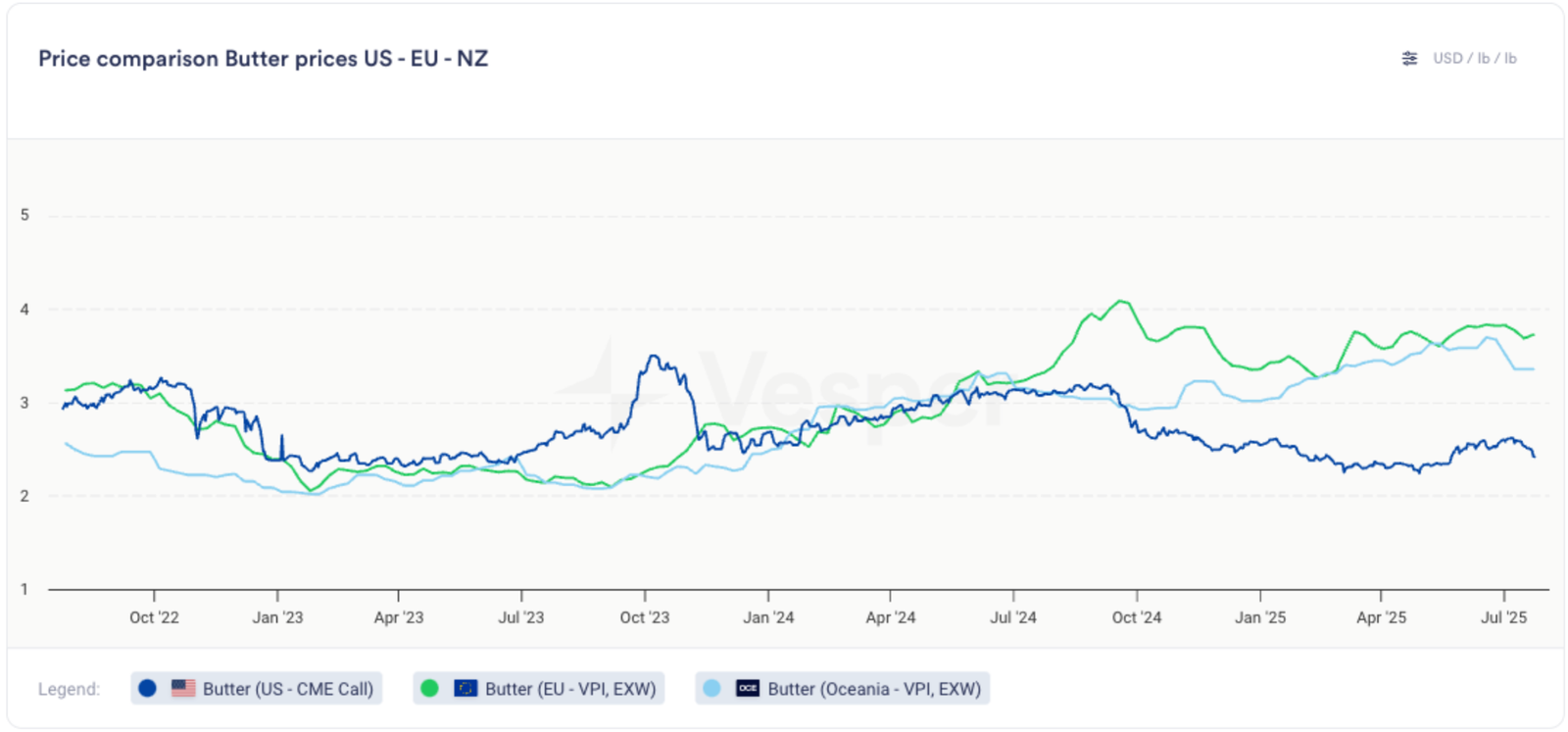Click the EU flag icon in legend
1568x732 pixels.
(465, 689)
